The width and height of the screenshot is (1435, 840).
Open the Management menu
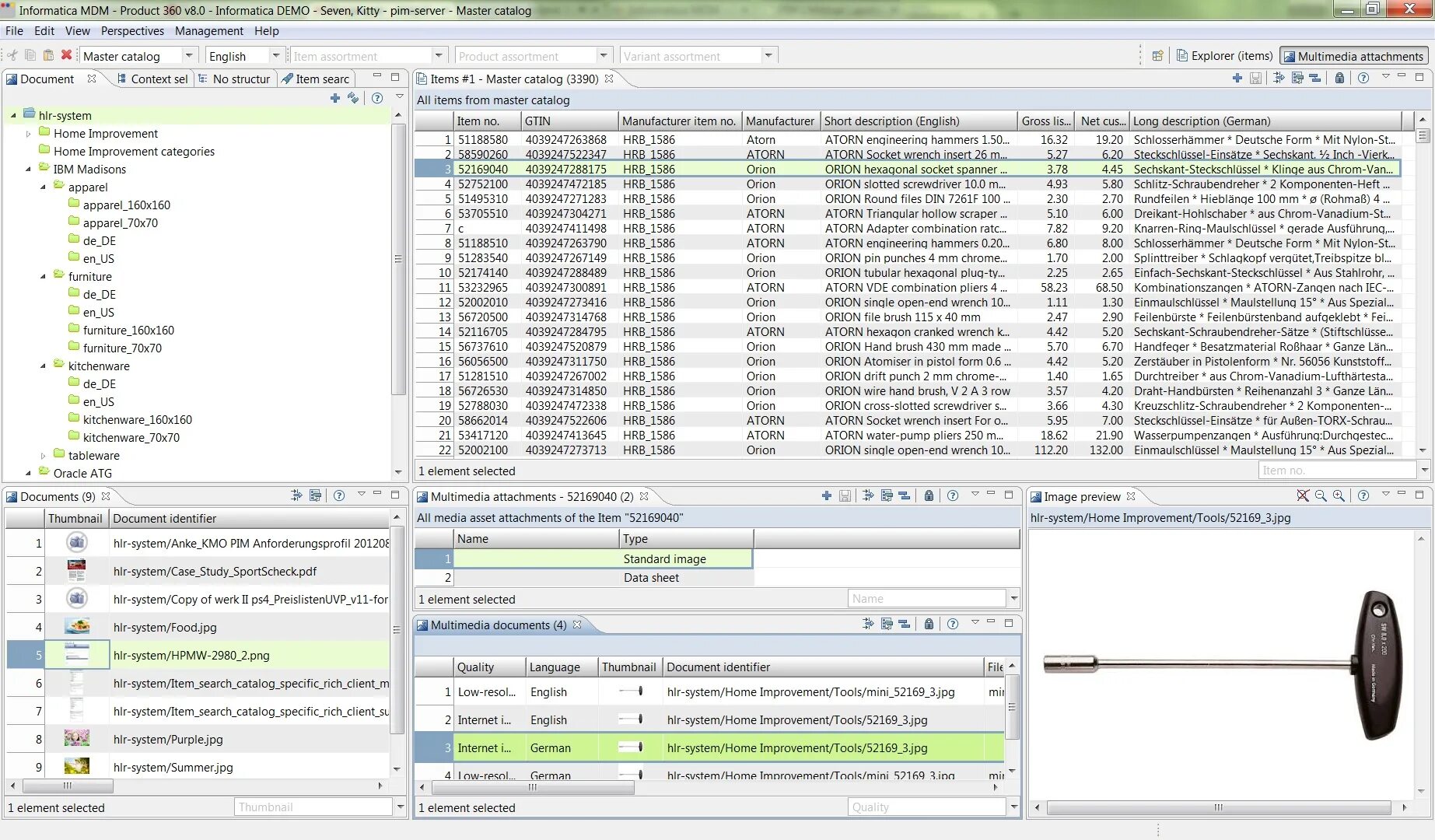point(208,30)
